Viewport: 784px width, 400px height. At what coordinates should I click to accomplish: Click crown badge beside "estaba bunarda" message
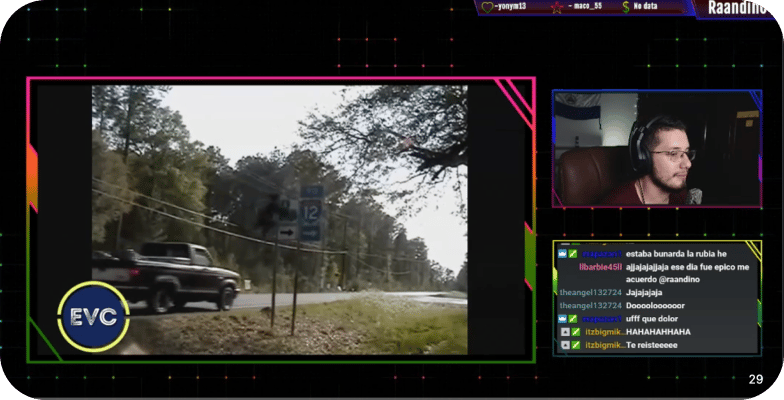(x=563, y=254)
